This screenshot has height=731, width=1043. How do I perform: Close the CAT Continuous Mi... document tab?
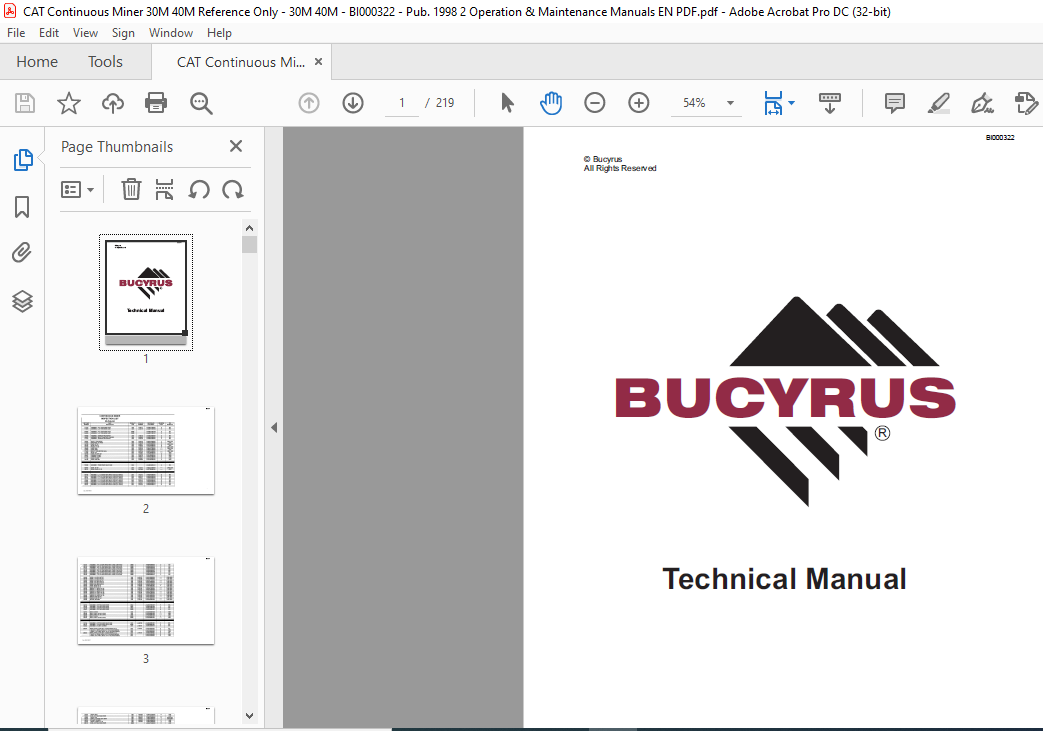point(319,62)
